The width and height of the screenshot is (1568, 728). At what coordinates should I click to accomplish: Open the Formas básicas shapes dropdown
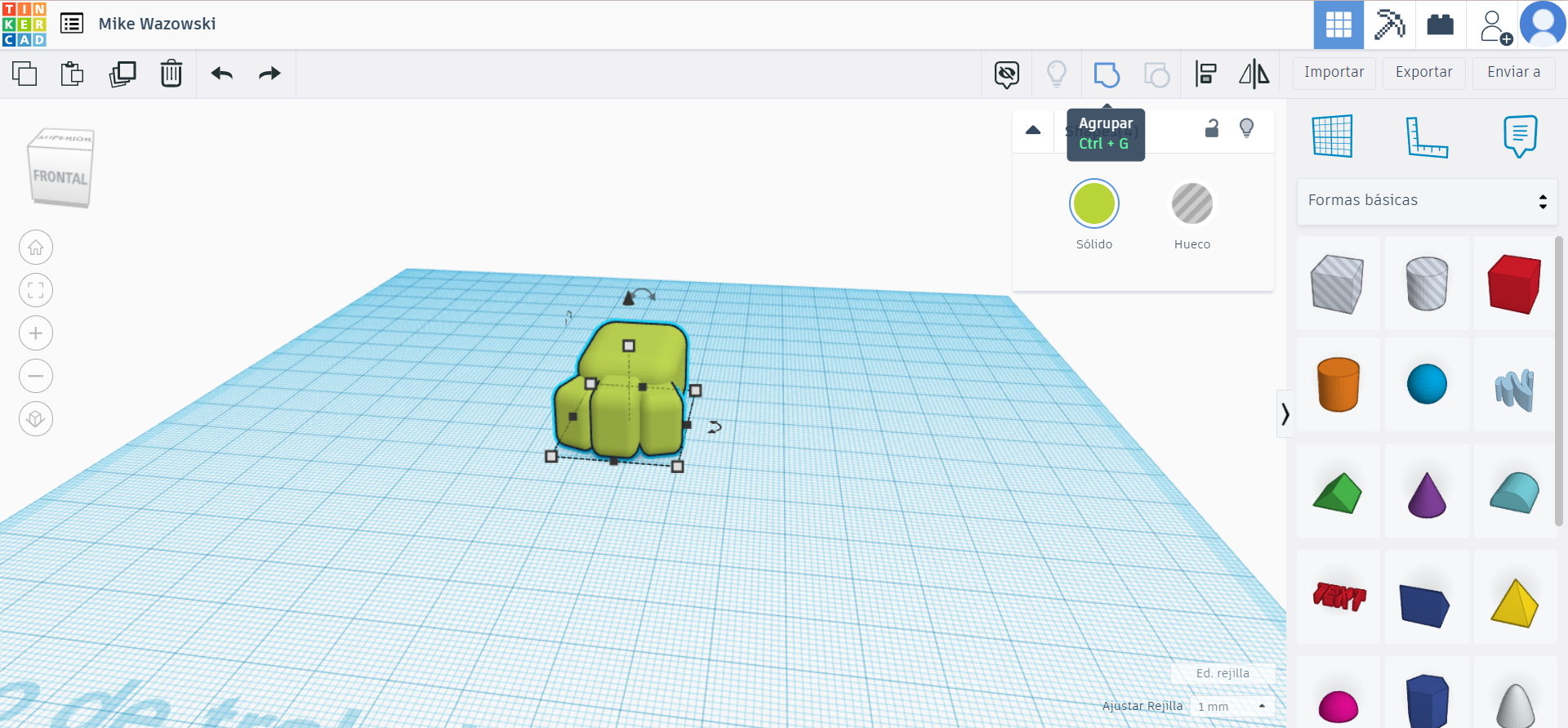(1427, 201)
